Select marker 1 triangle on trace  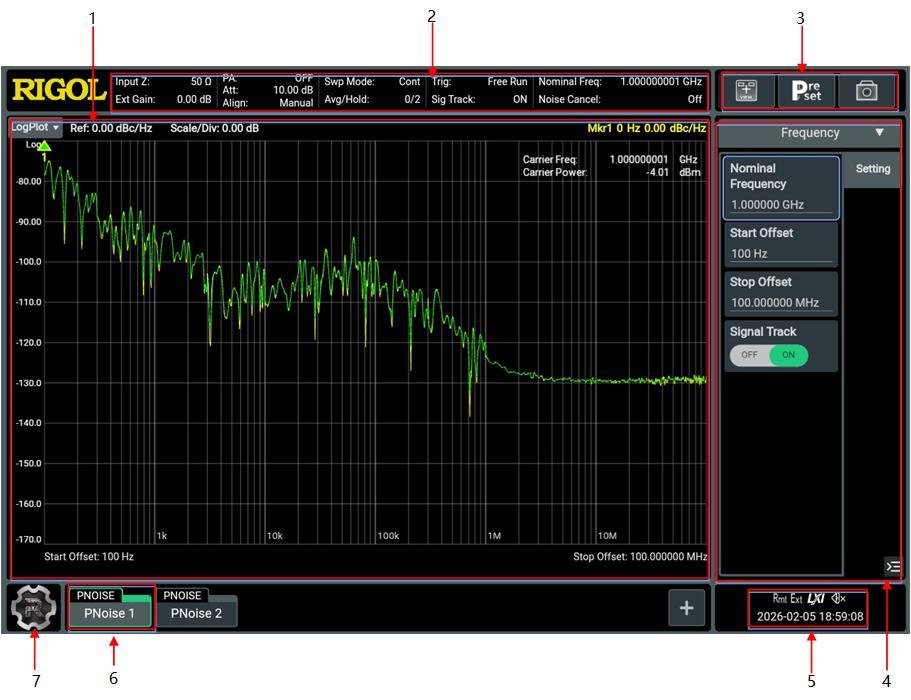point(44,146)
